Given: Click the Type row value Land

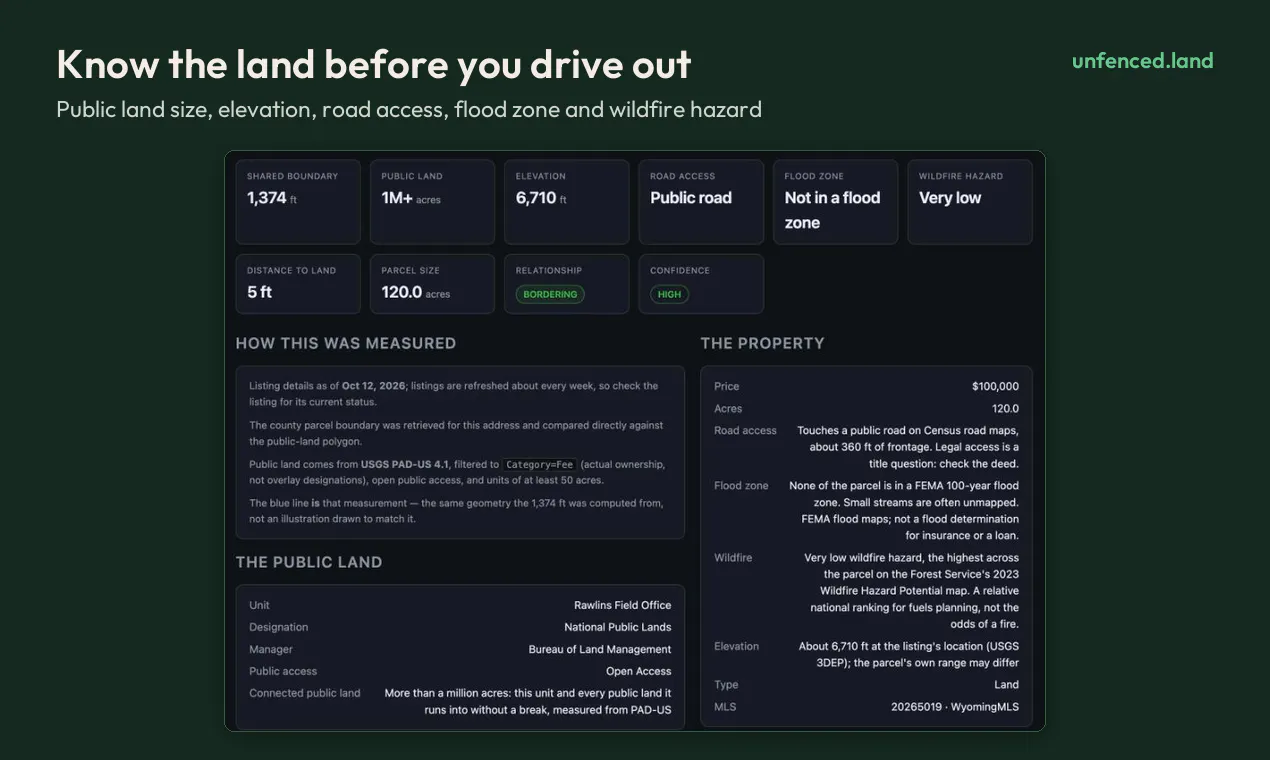Looking at the screenshot, I should [x=1007, y=685].
